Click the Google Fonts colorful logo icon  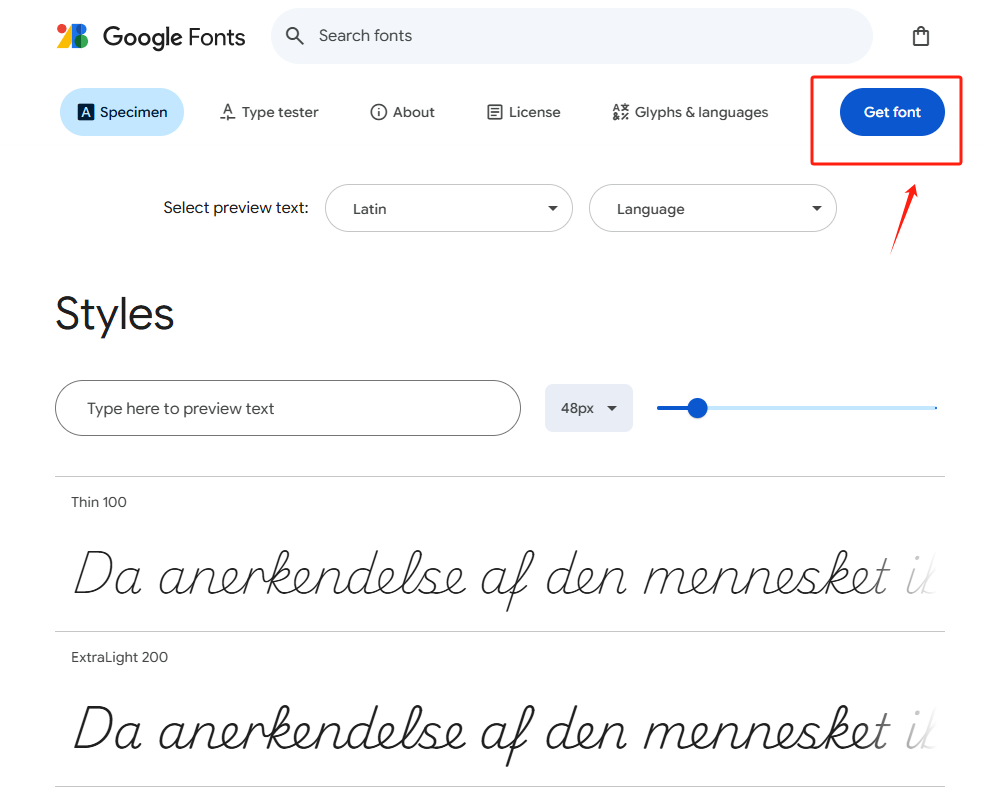(73, 37)
